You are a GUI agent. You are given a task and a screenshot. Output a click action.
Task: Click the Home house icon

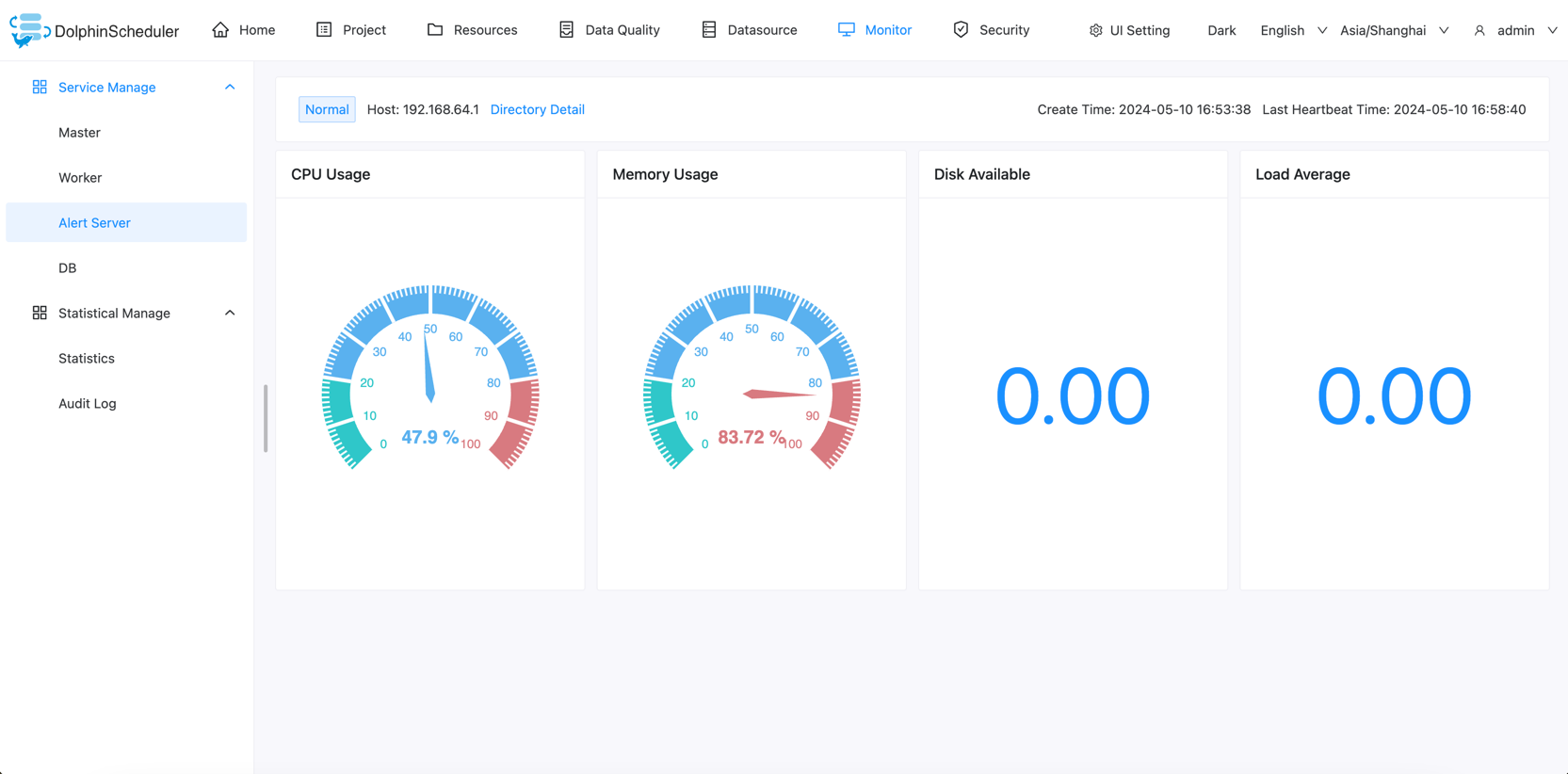coord(220,30)
